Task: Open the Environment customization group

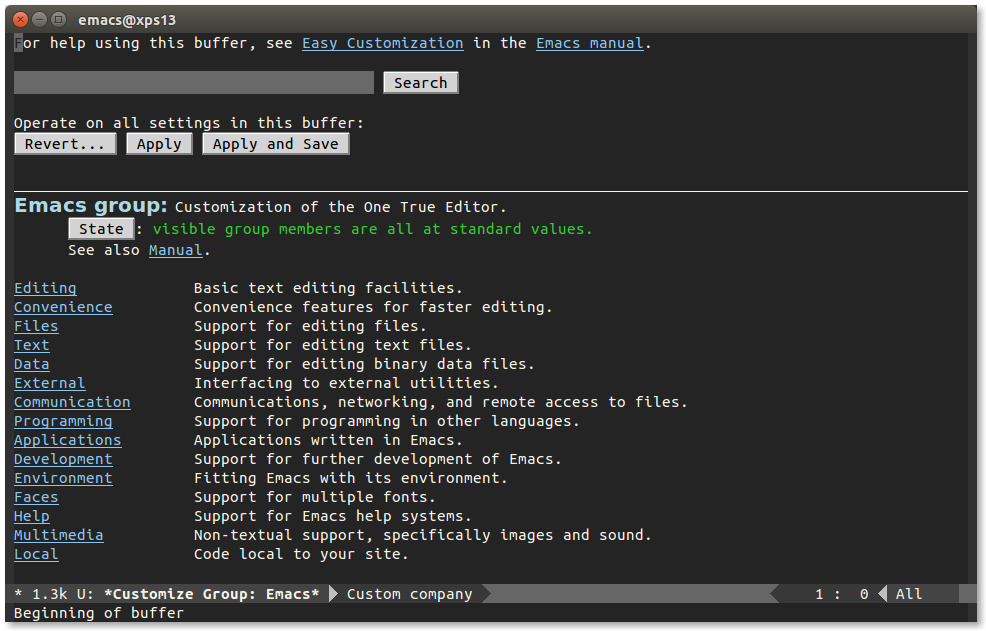Action: [64, 478]
